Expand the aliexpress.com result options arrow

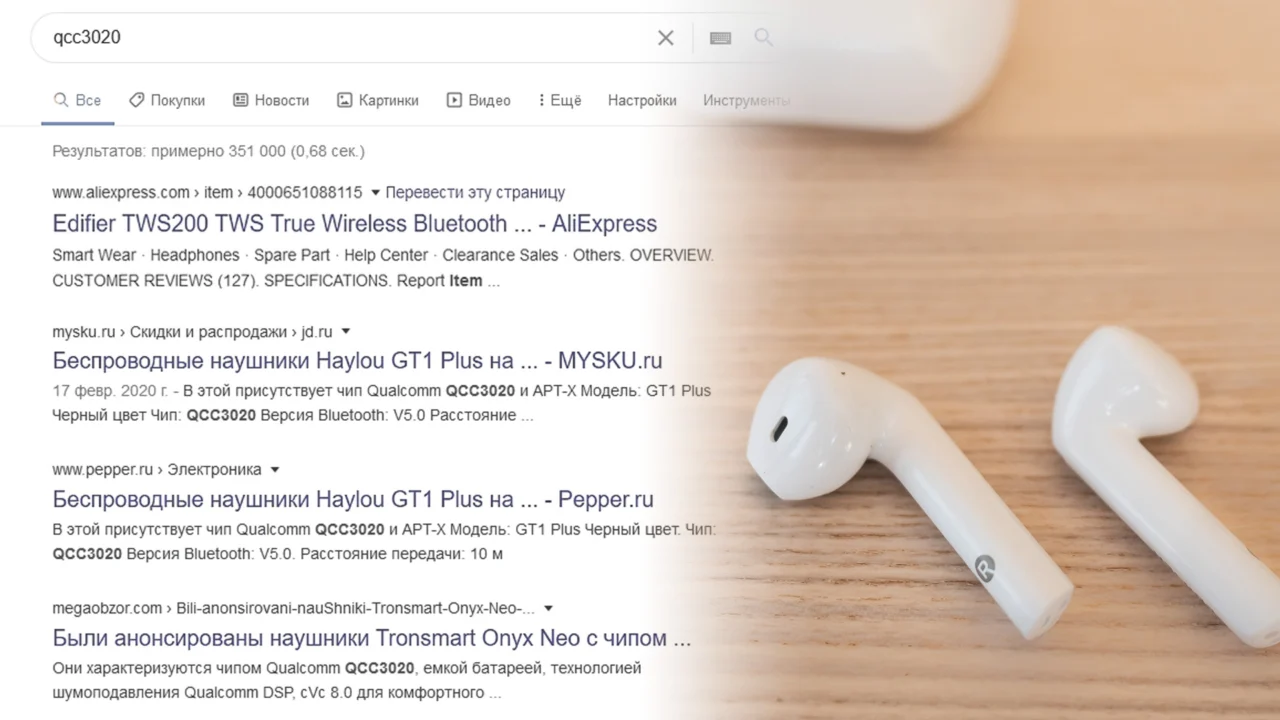(x=375, y=192)
